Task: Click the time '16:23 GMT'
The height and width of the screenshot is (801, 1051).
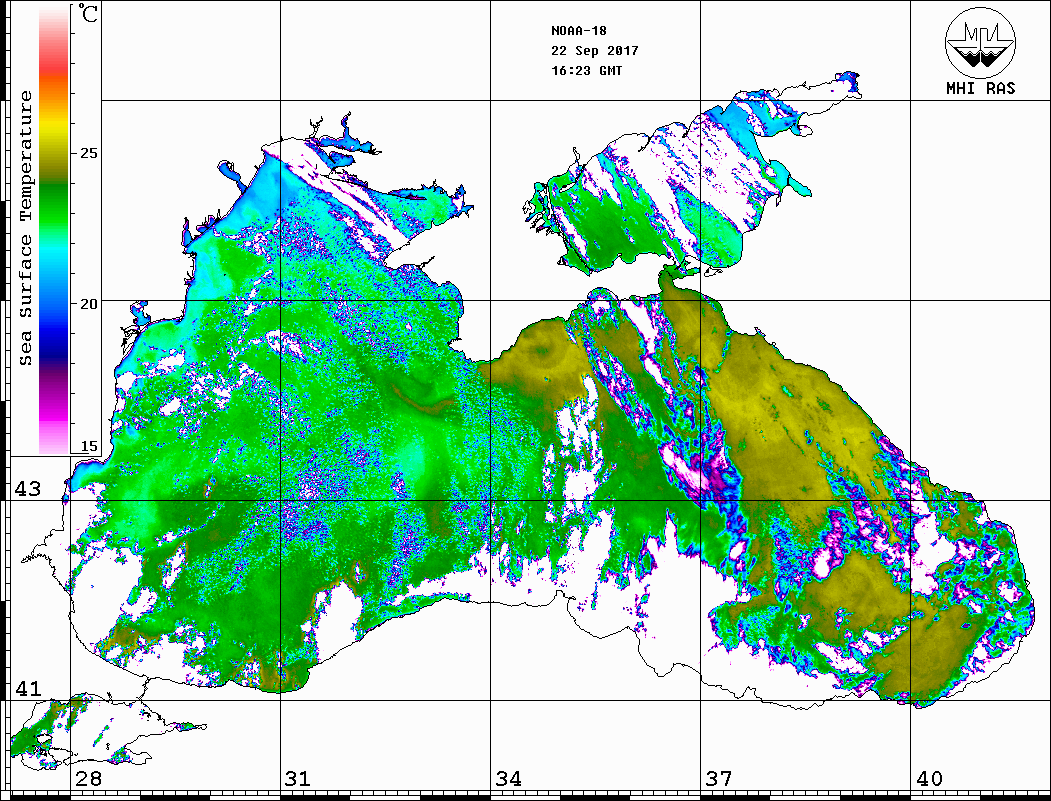Action: pyautogui.click(x=586, y=70)
